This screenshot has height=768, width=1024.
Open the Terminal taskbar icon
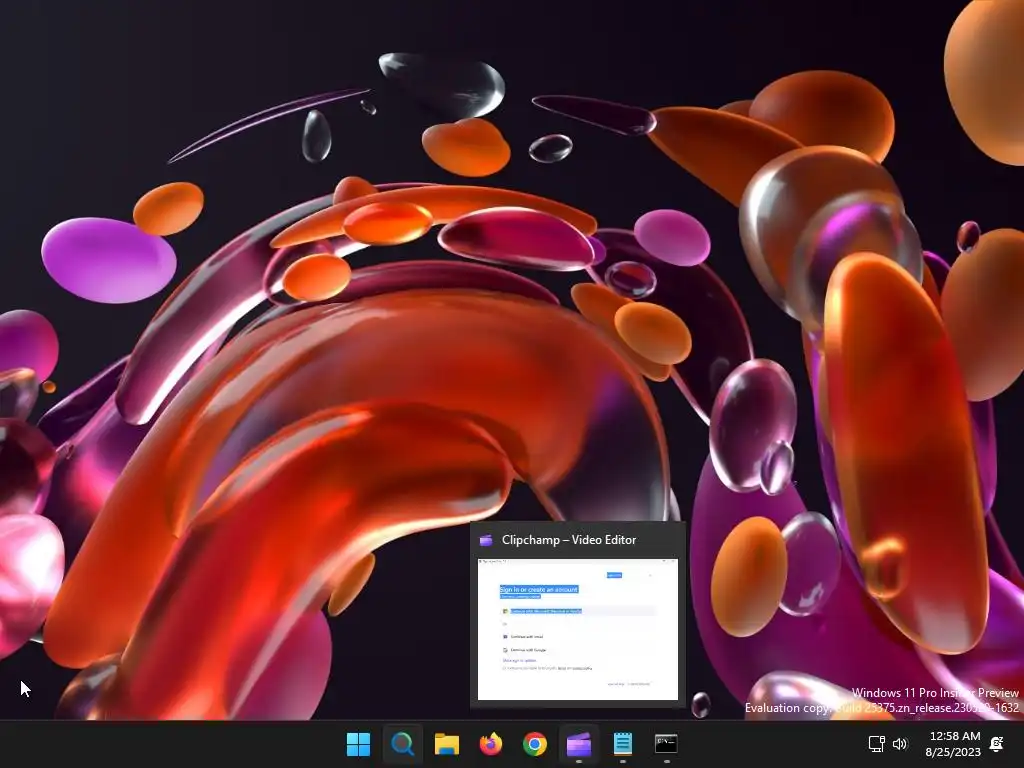point(666,744)
